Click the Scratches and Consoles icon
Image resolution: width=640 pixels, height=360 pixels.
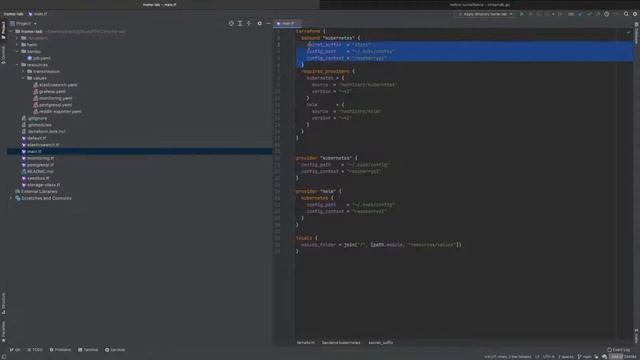point(18,198)
